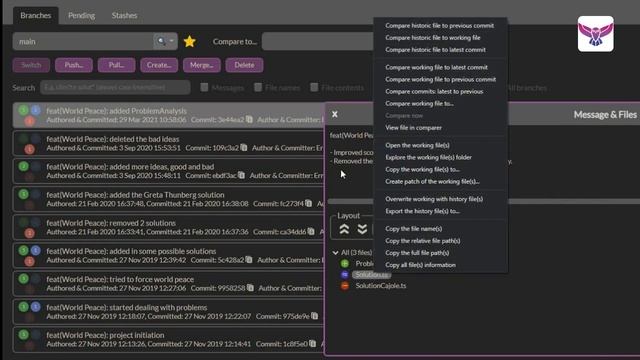Open the Stashes tab
The width and height of the screenshot is (640, 360).
point(124,16)
